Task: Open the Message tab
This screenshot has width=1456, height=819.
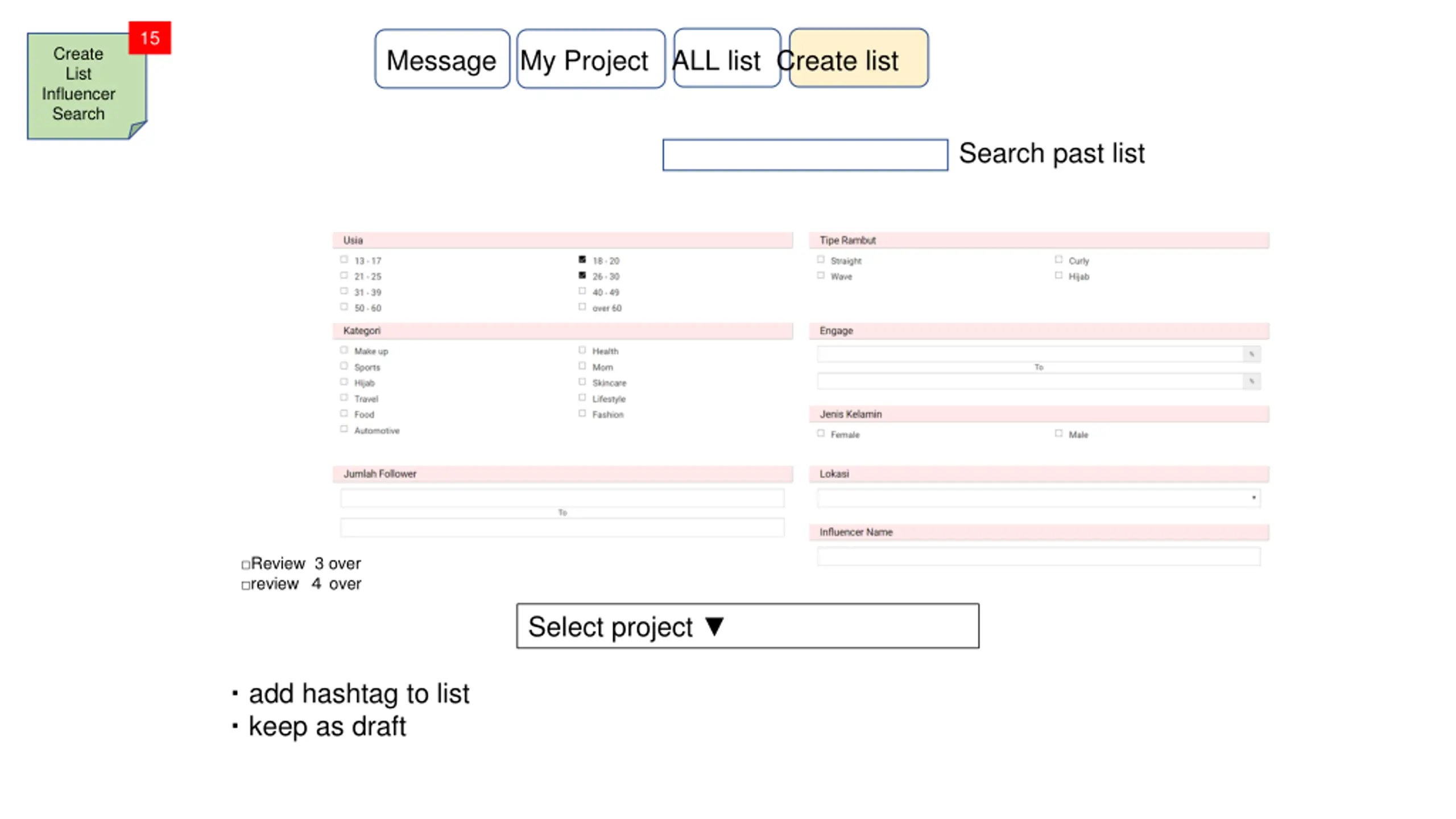Action: pyautogui.click(x=442, y=59)
